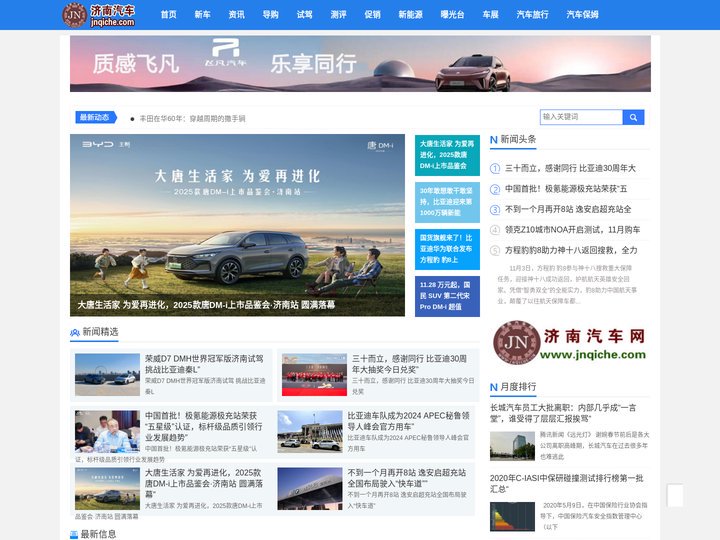Open 逸安启超充站全国布局 article title
This screenshot has height=540, width=720.
click(x=407, y=478)
